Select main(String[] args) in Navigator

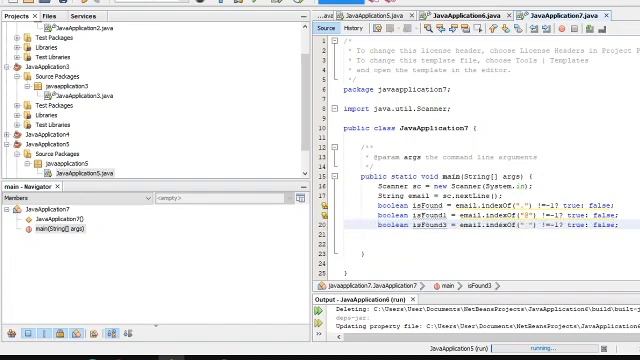coord(60,229)
